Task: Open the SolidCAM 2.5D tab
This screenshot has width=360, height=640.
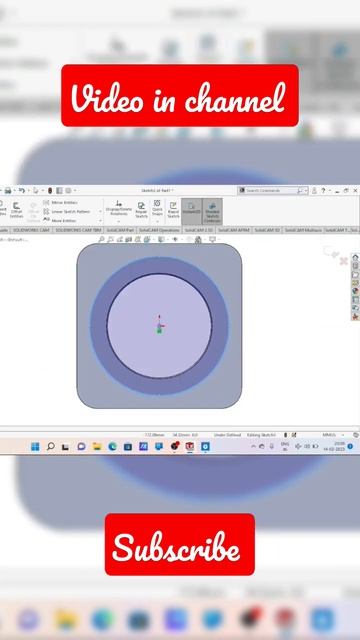Action: (198, 230)
